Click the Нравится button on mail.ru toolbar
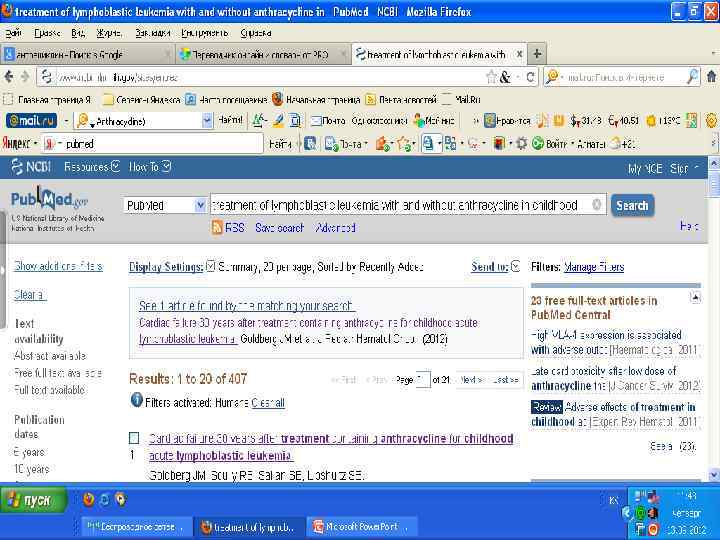This screenshot has width=720, height=540. pyautogui.click(x=507, y=121)
